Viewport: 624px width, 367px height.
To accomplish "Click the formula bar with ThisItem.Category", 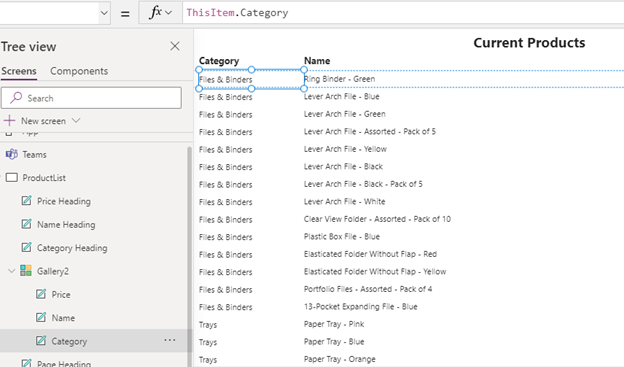I will pyautogui.click(x=403, y=13).
